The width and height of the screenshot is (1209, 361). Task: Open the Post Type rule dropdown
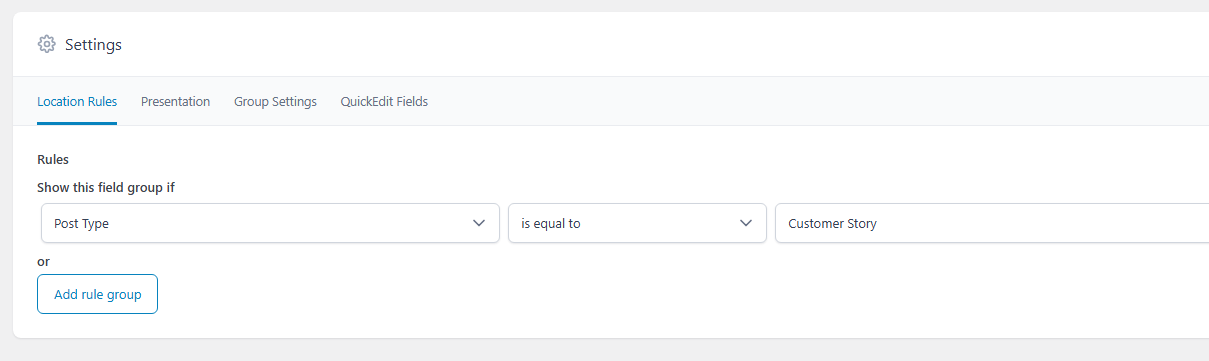coord(270,223)
